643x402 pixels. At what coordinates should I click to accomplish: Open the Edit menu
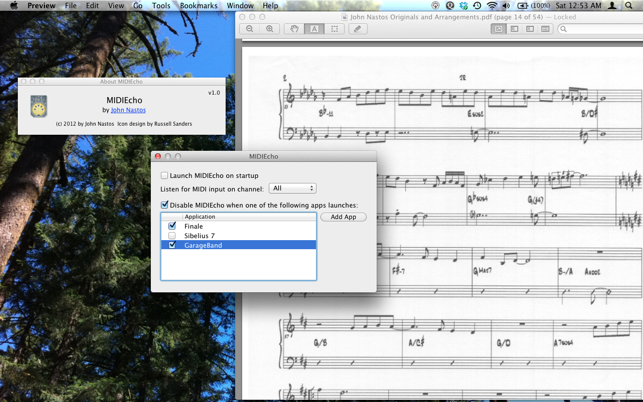[92, 5]
